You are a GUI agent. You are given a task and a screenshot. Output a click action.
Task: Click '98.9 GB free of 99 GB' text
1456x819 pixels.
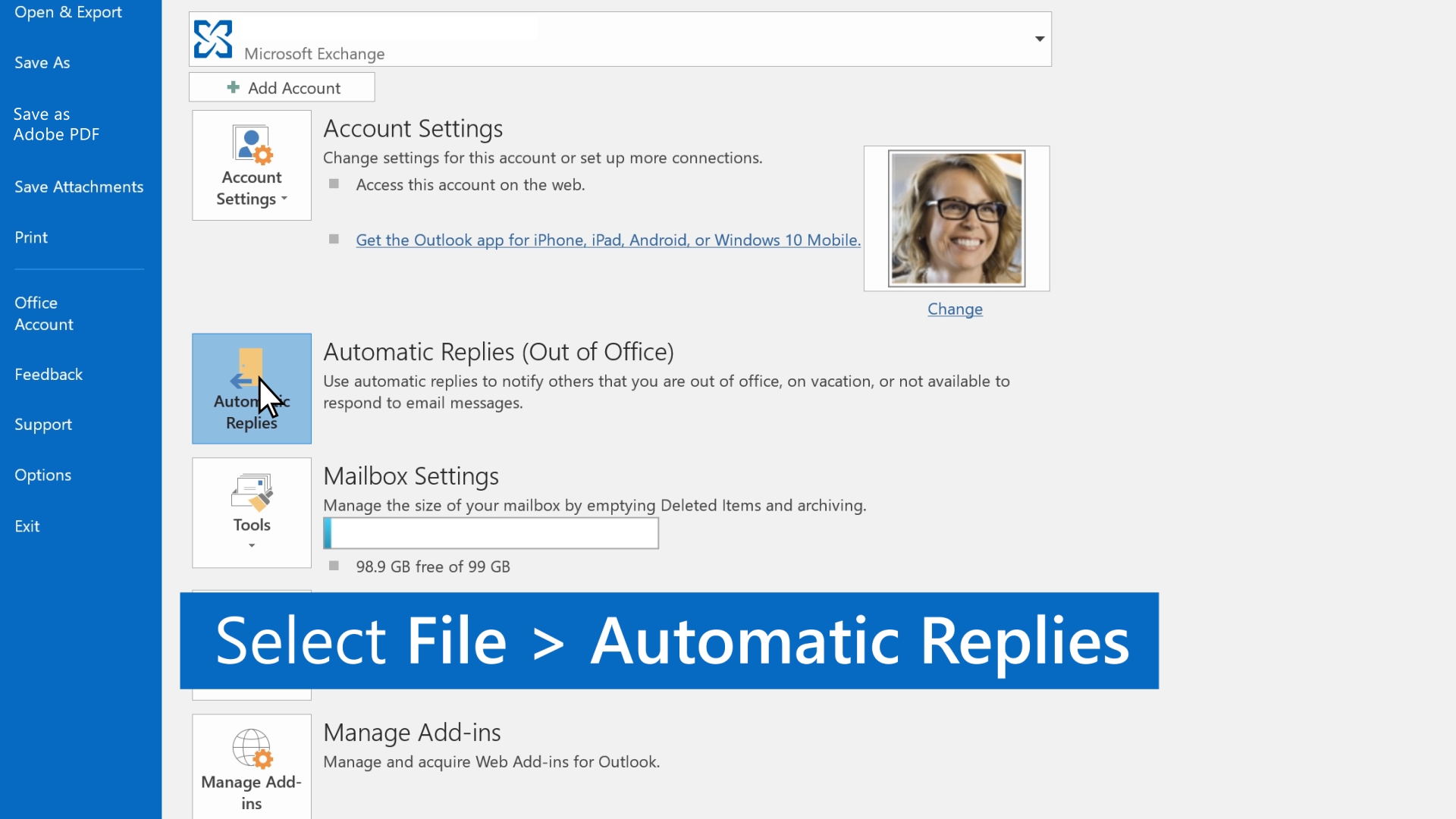click(433, 566)
